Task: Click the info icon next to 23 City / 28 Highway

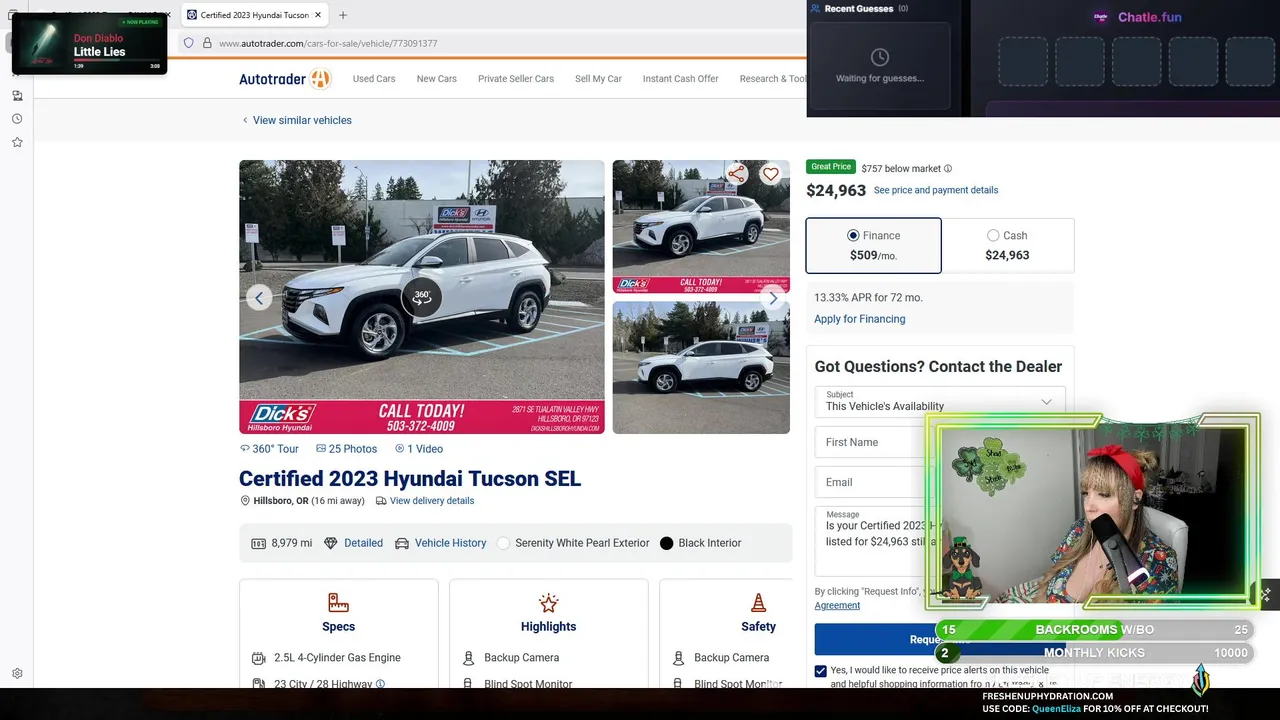Action: pyautogui.click(x=380, y=684)
